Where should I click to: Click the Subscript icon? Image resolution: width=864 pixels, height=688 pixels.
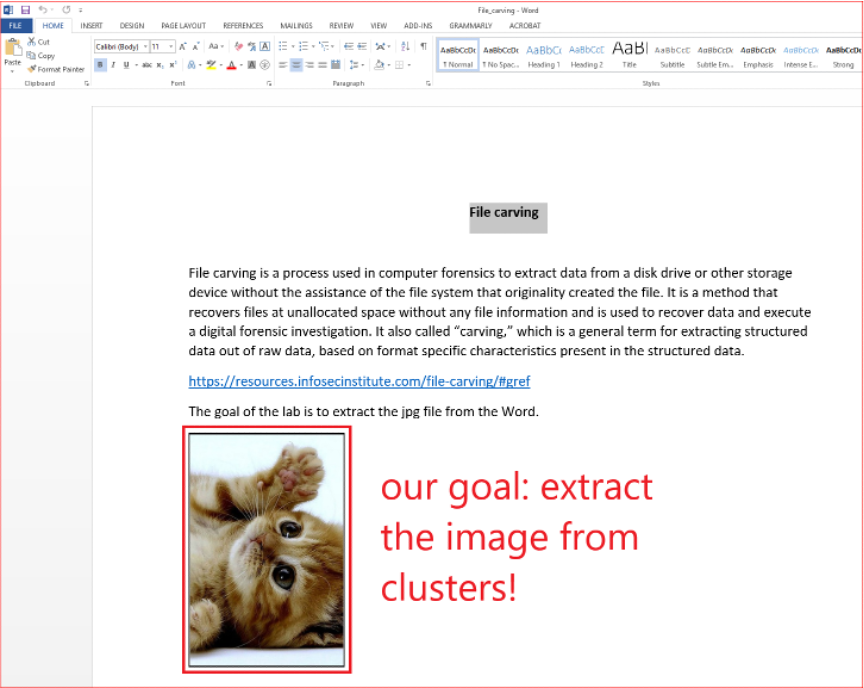pos(160,65)
